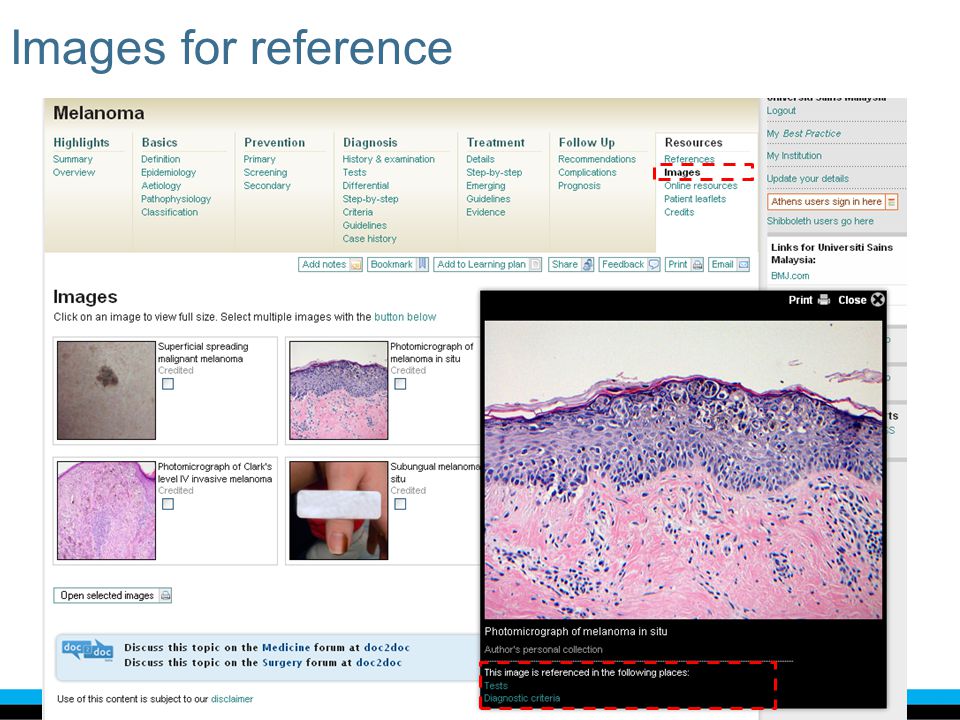Tick checkbox for Clark's level IV invasive melanoma
Viewport: 960px width, 720px height.
(168, 504)
